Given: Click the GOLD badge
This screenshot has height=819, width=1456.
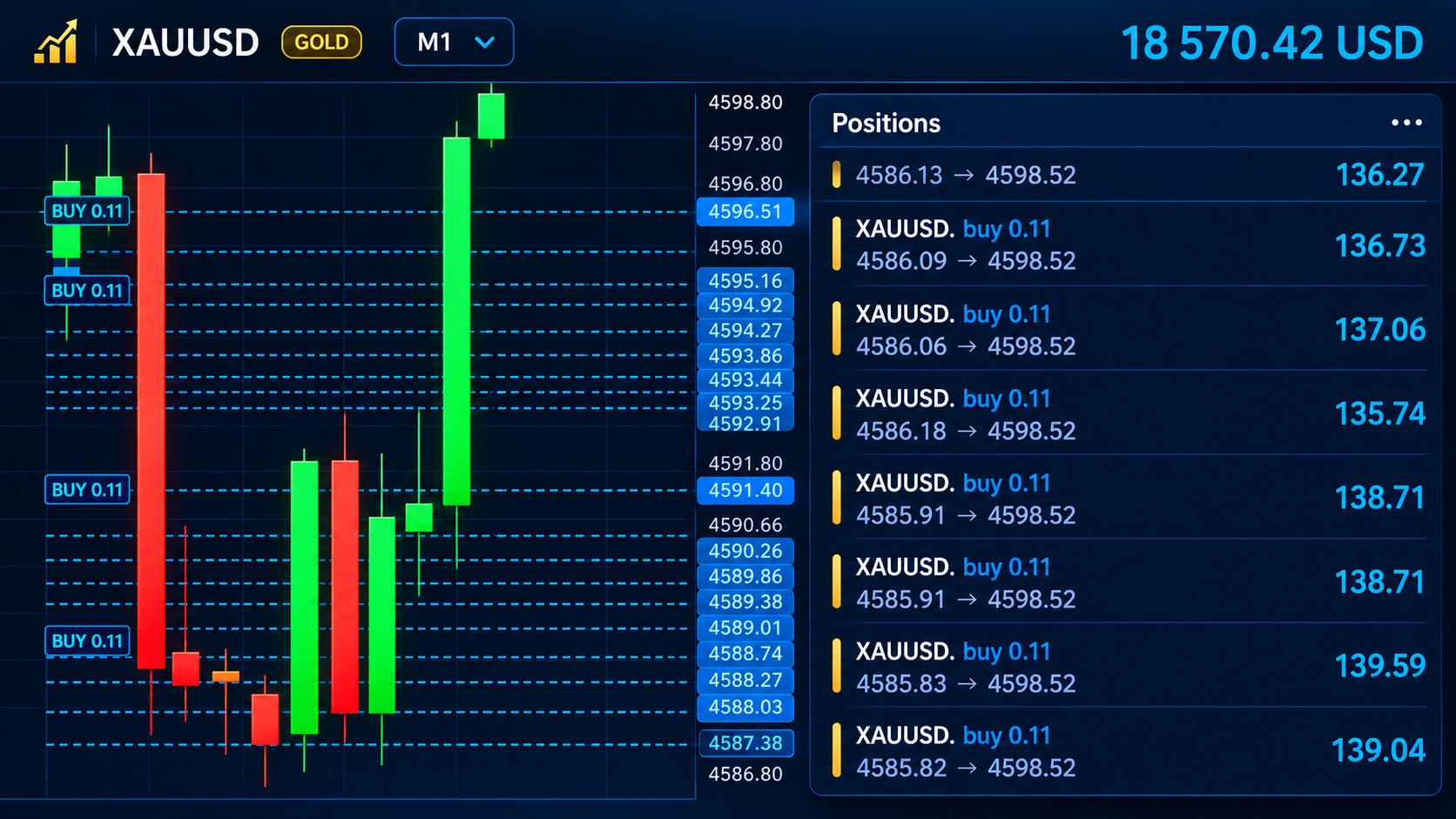Looking at the screenshot, I should [321, 42].
